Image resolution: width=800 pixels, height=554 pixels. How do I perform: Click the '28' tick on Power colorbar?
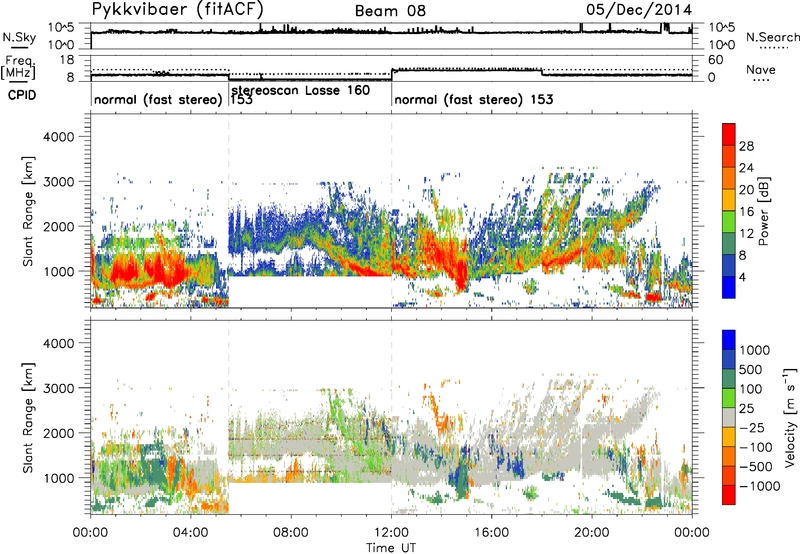pyautogui.click(x=746, y=146)
